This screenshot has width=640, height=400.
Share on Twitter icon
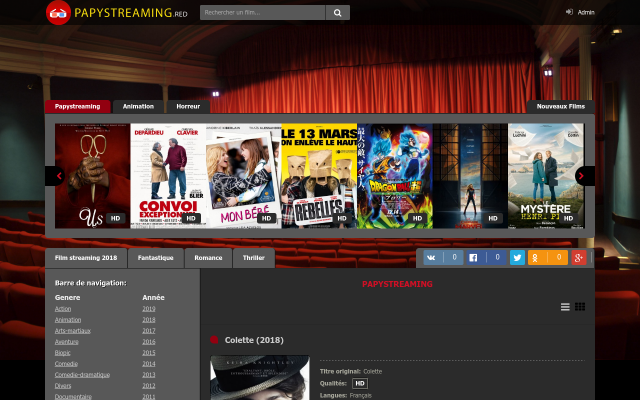tap(517, 258)
